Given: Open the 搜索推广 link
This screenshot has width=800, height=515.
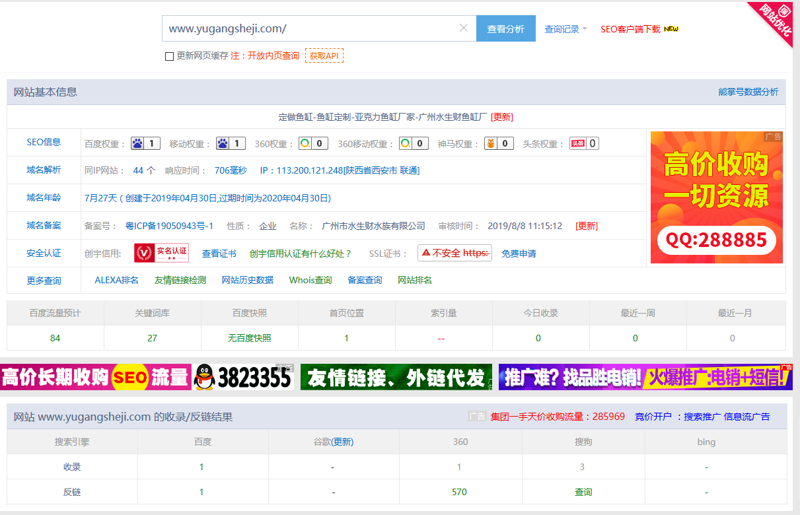Looking at the screenshot, I should 702,416.
